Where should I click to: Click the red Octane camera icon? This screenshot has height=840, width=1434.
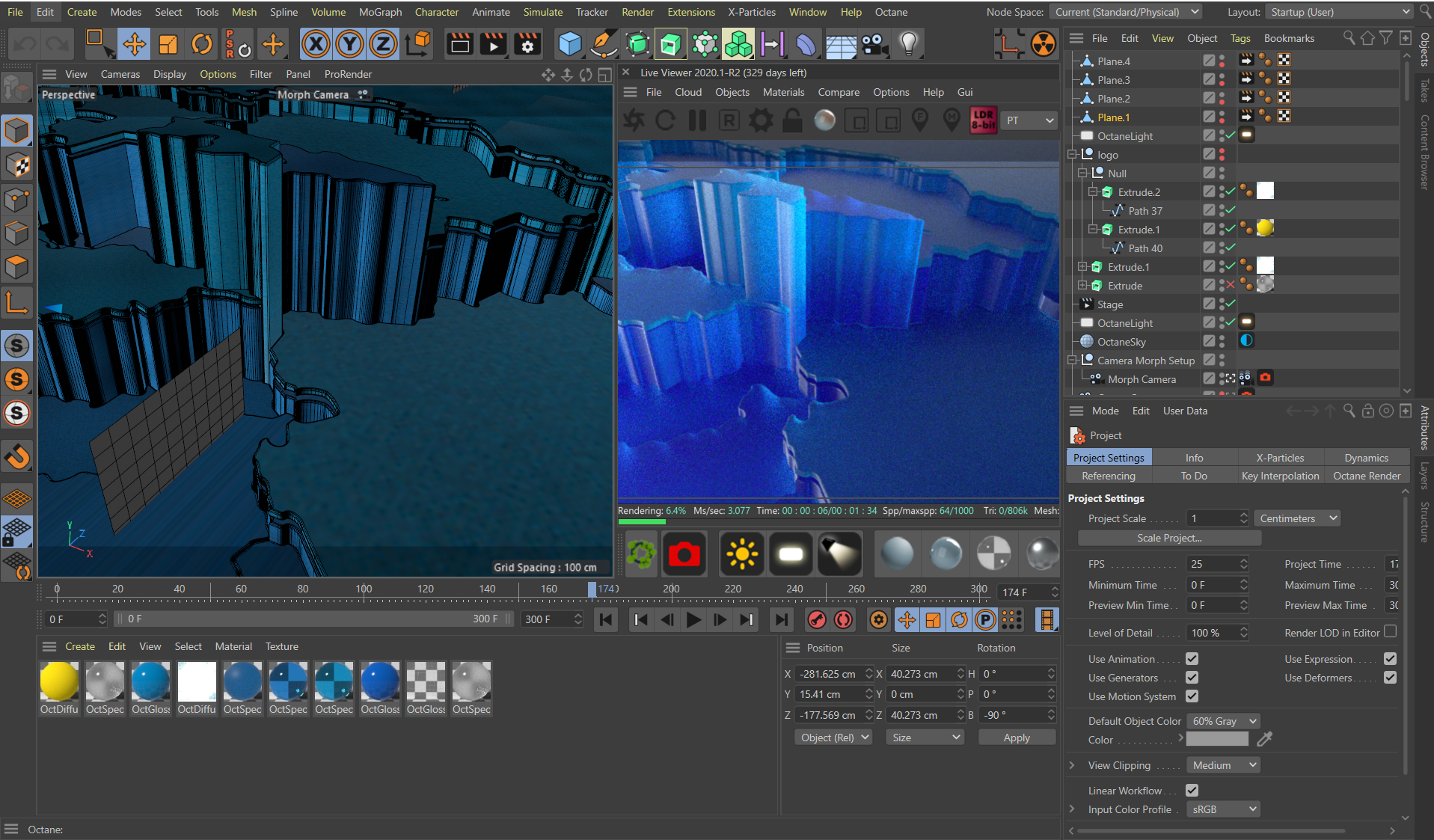pyautogui.click(x=684, y=554)
